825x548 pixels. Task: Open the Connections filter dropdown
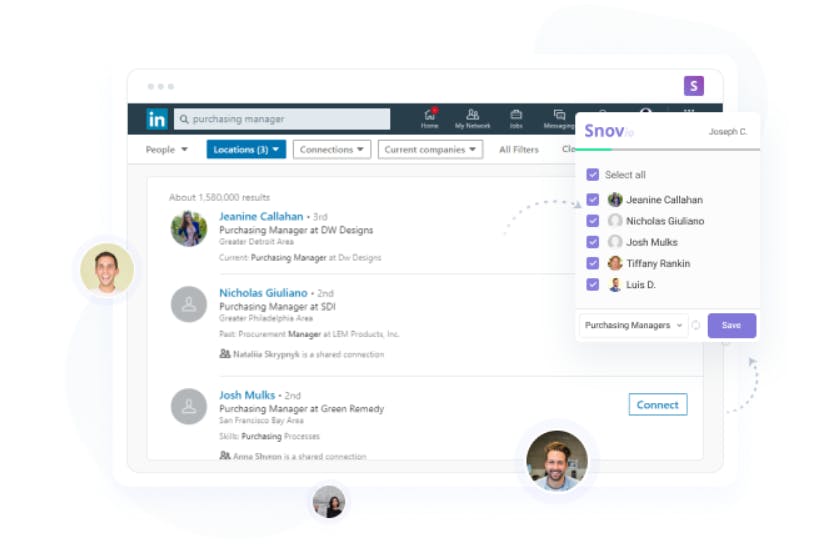pyautogui.click(x=331, y=149)
